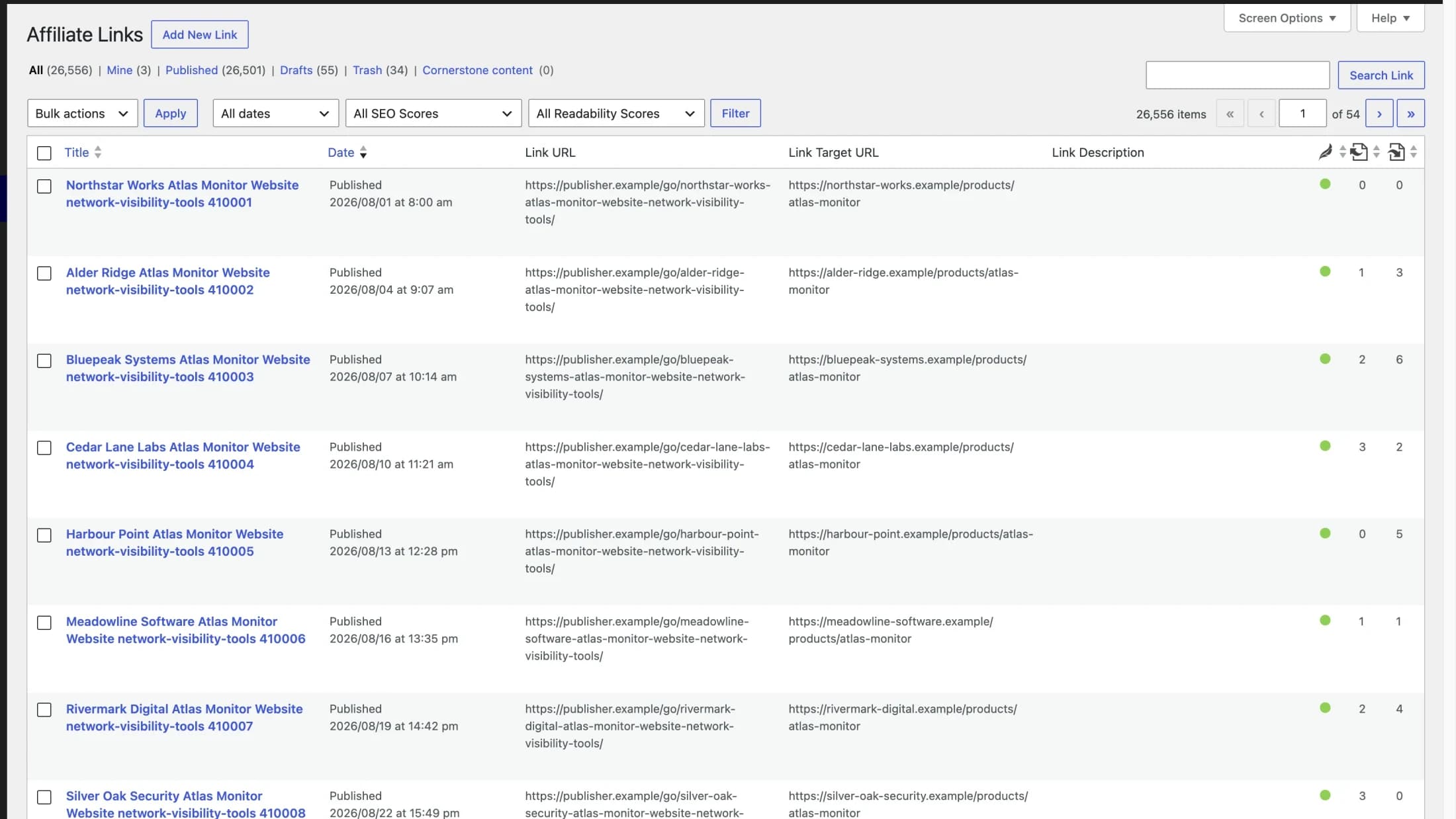Screen dimensions: 1456x819
Task: Click the current page number field
Action: coord(1302,113)
